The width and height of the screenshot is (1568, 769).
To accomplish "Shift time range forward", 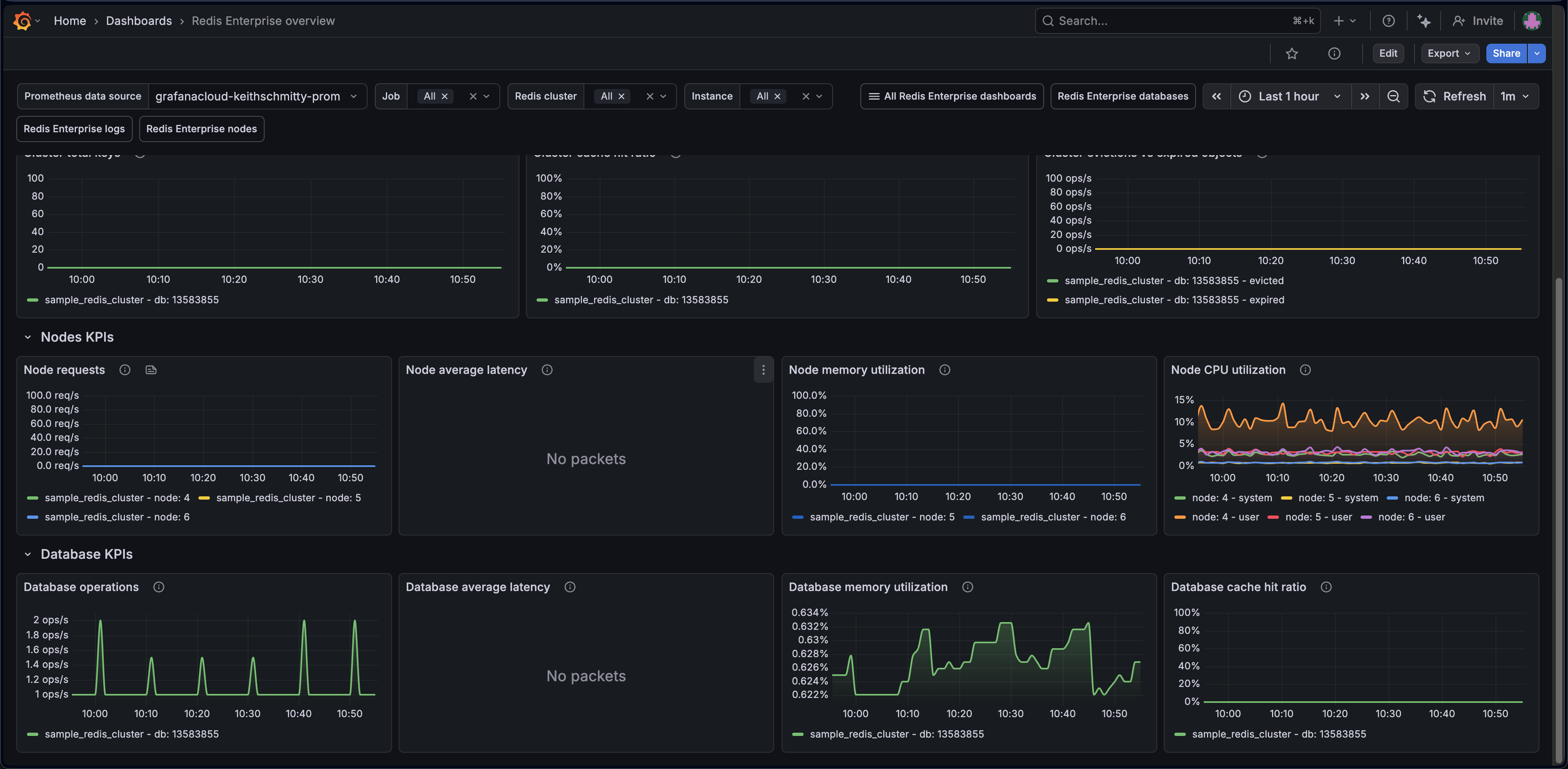I will pyautogui.click(x=1365, y=96).
